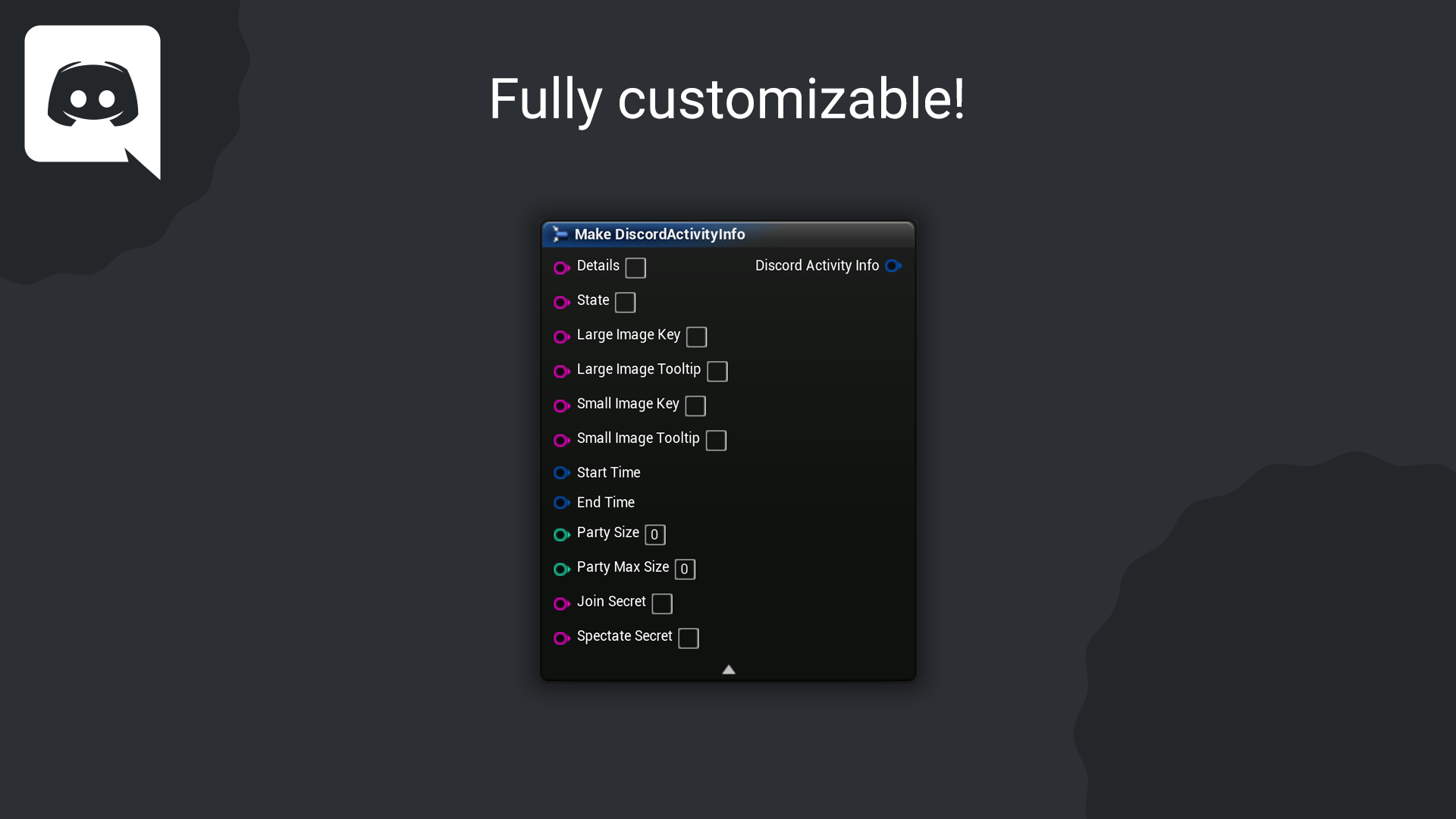This screenshot has height=819, width=1456.
Task: Click the Large Image Tooltip input field
Action: coord(717,371)
